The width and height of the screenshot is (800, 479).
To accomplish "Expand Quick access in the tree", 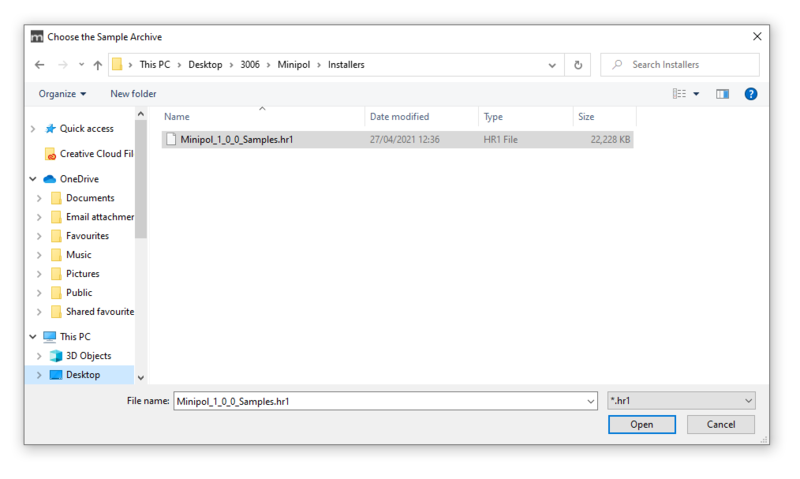I will 33,129.
